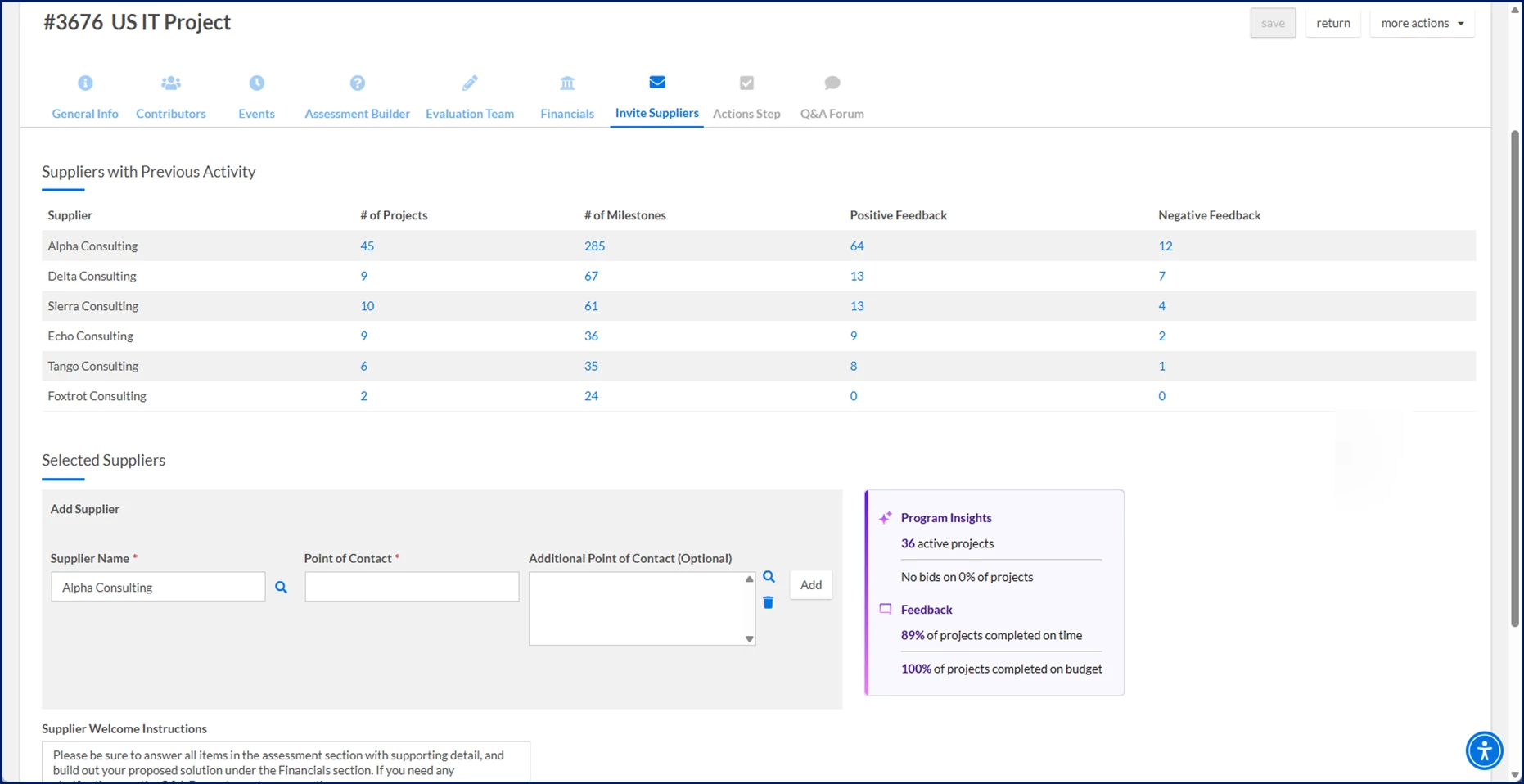Click the page vertical scrollbar thumb

[1515, 379]
